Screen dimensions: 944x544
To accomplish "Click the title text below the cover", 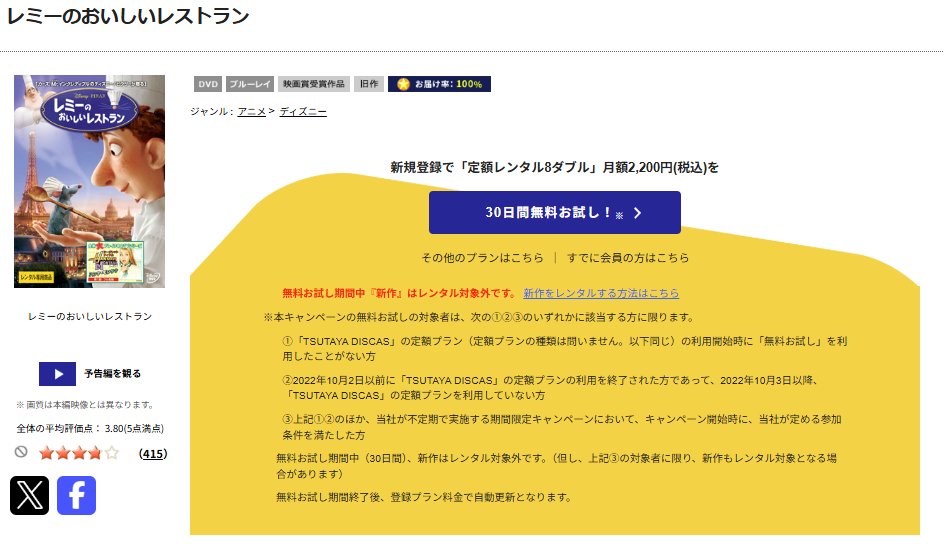I will [x=90, y=317].
